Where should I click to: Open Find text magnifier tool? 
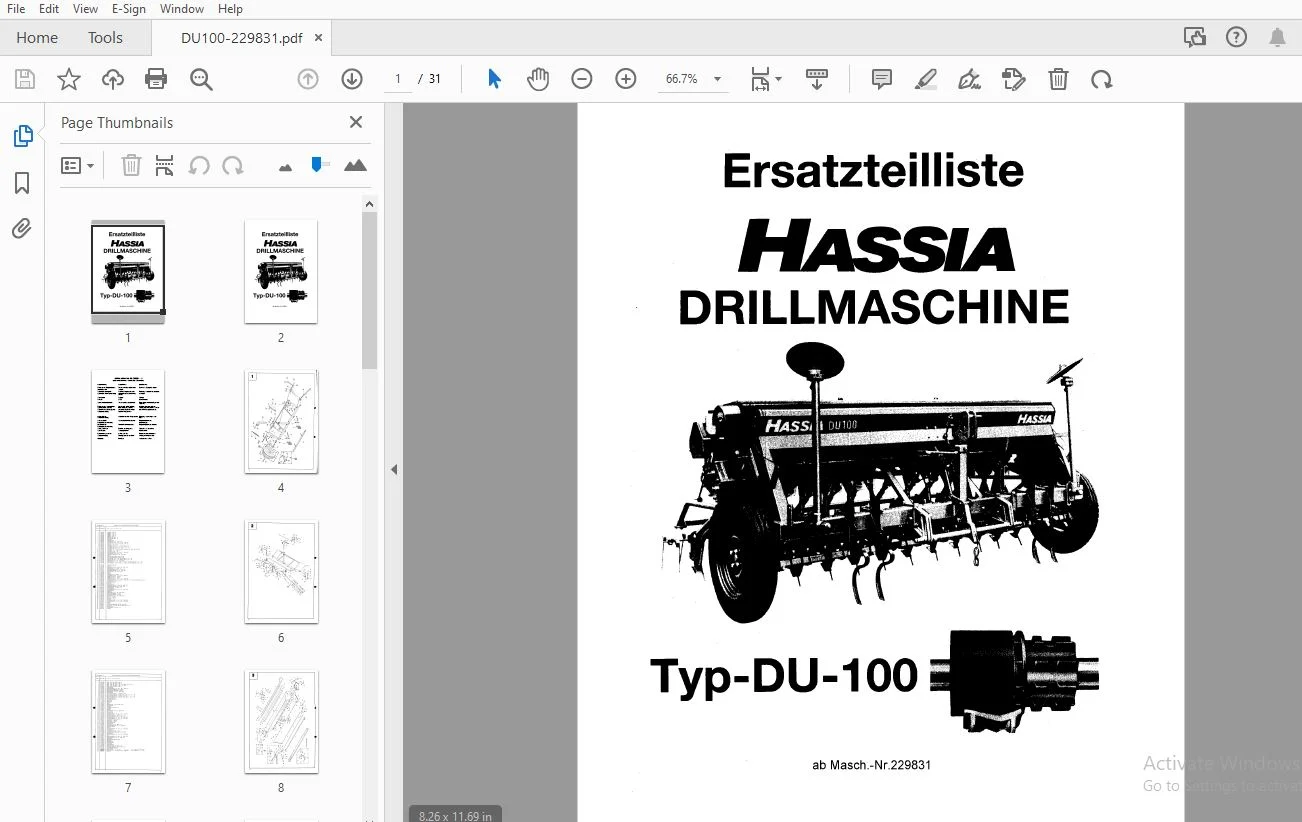pyautogui.click(x=201, y=79)
